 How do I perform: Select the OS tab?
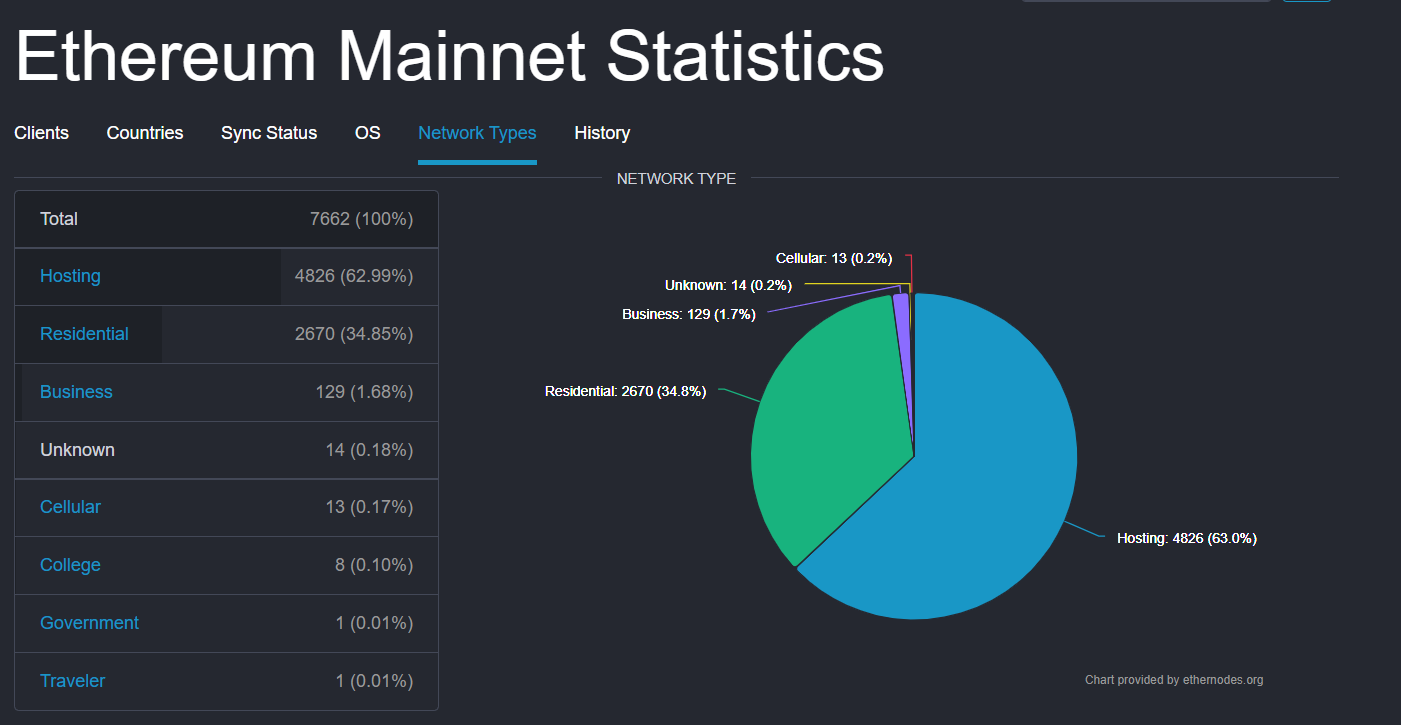tap(368, 133)
